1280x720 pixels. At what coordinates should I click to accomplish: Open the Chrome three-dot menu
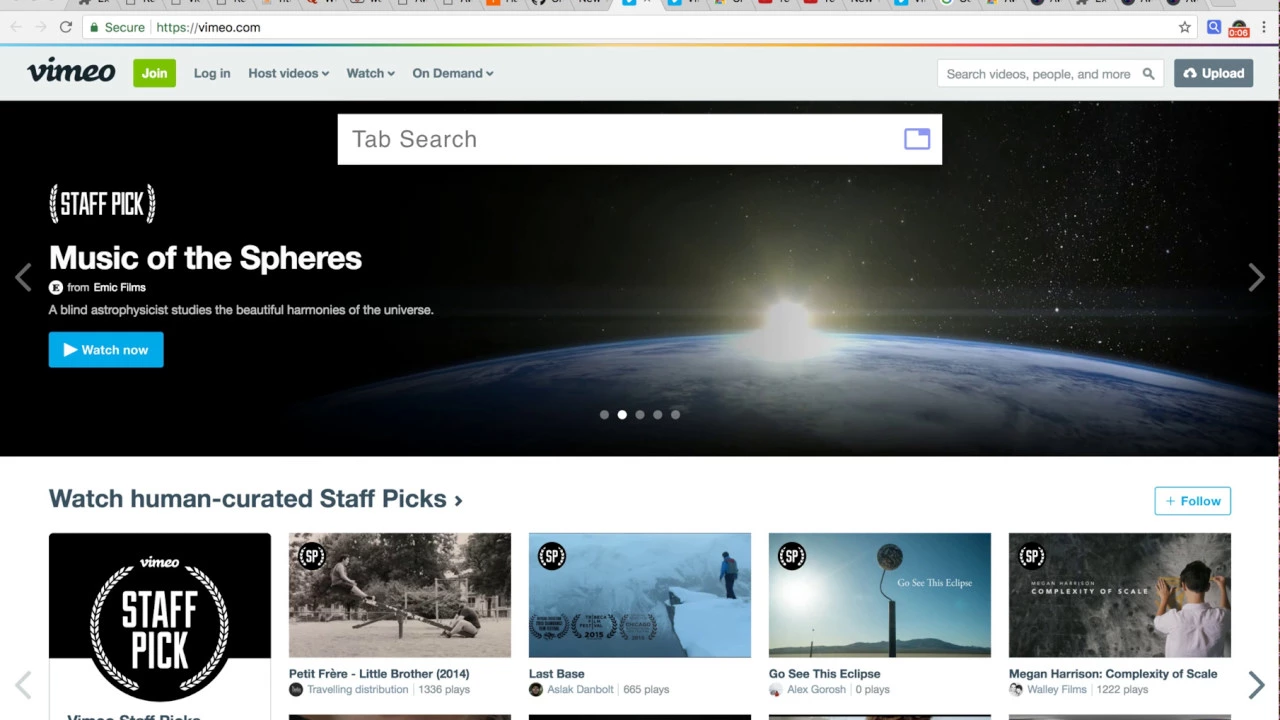click(1264, 27)
